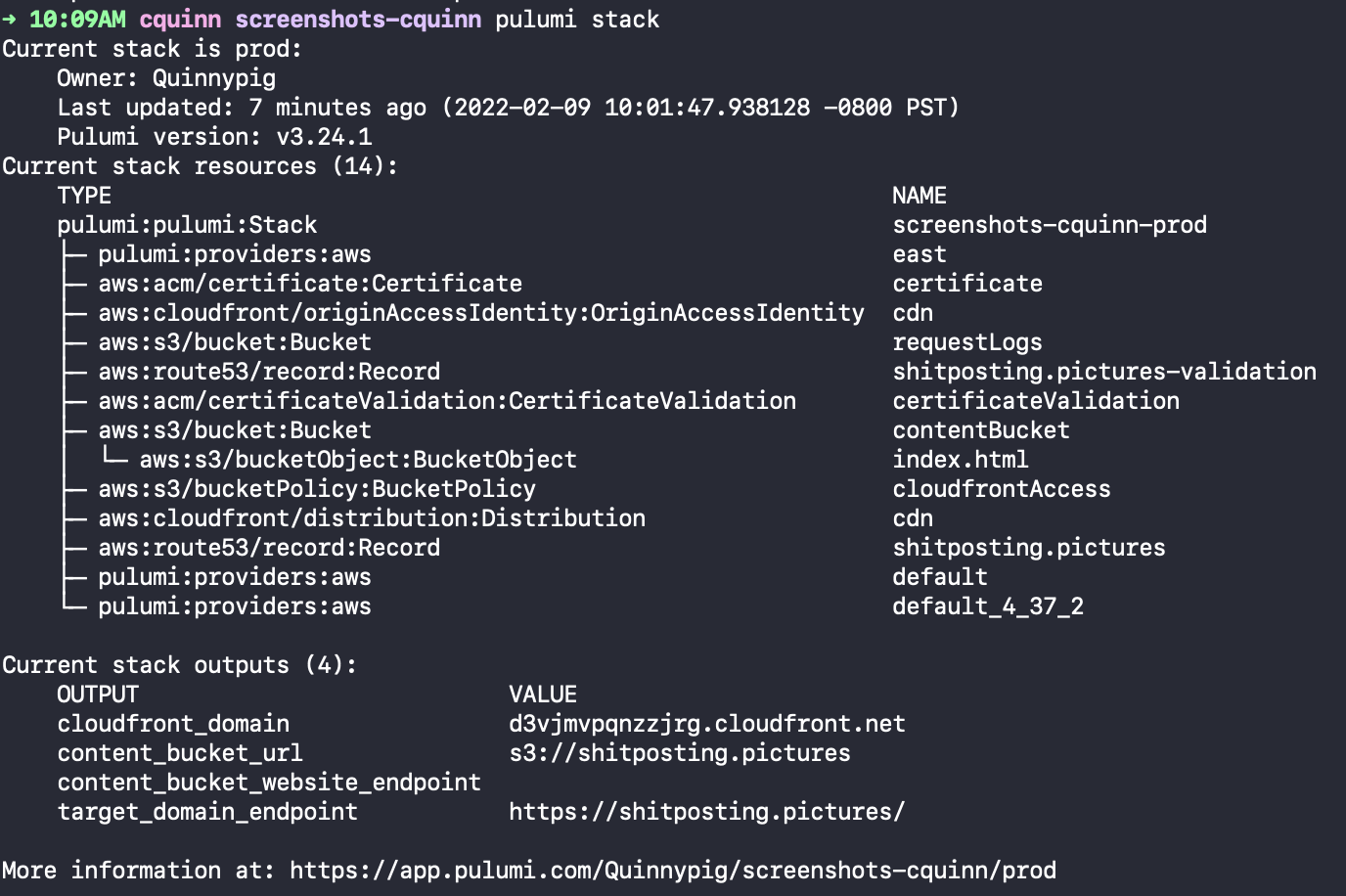
Task: Select the aws:cloudfront/distribution:Distribution entry
Action: [x=372, y=518]
